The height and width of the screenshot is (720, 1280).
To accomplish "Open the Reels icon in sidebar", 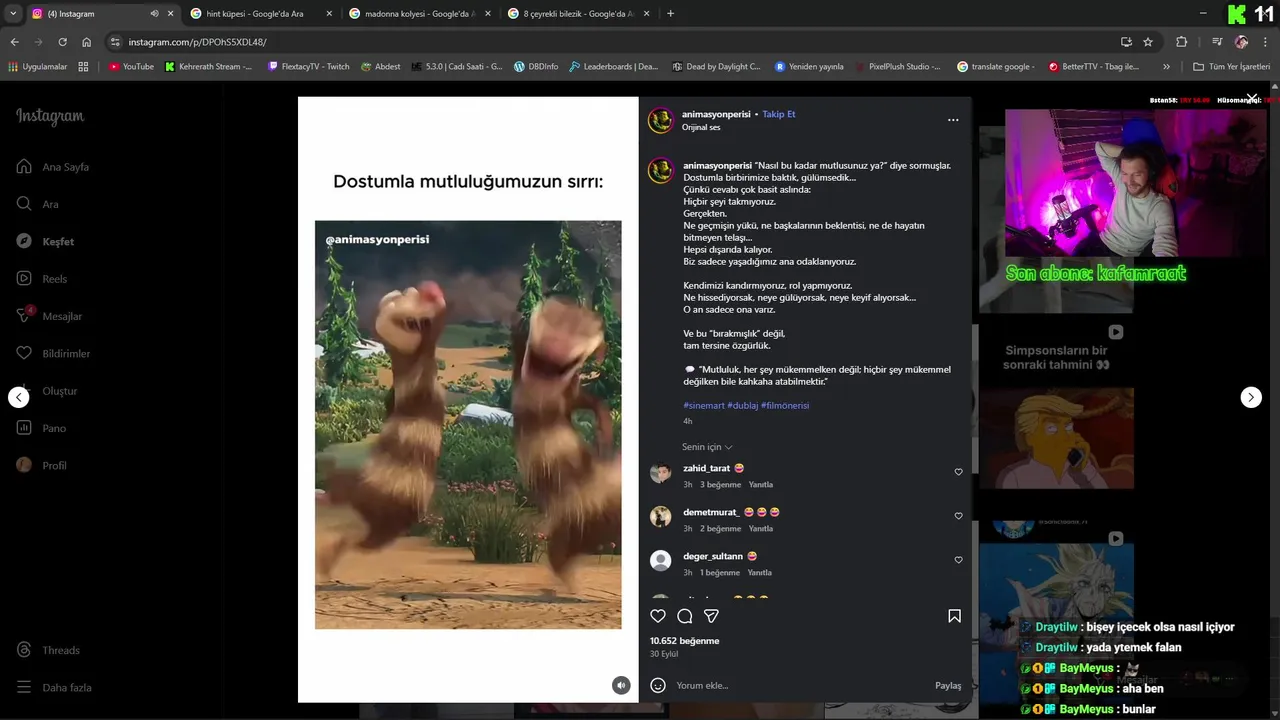I will tap(24, 279).
